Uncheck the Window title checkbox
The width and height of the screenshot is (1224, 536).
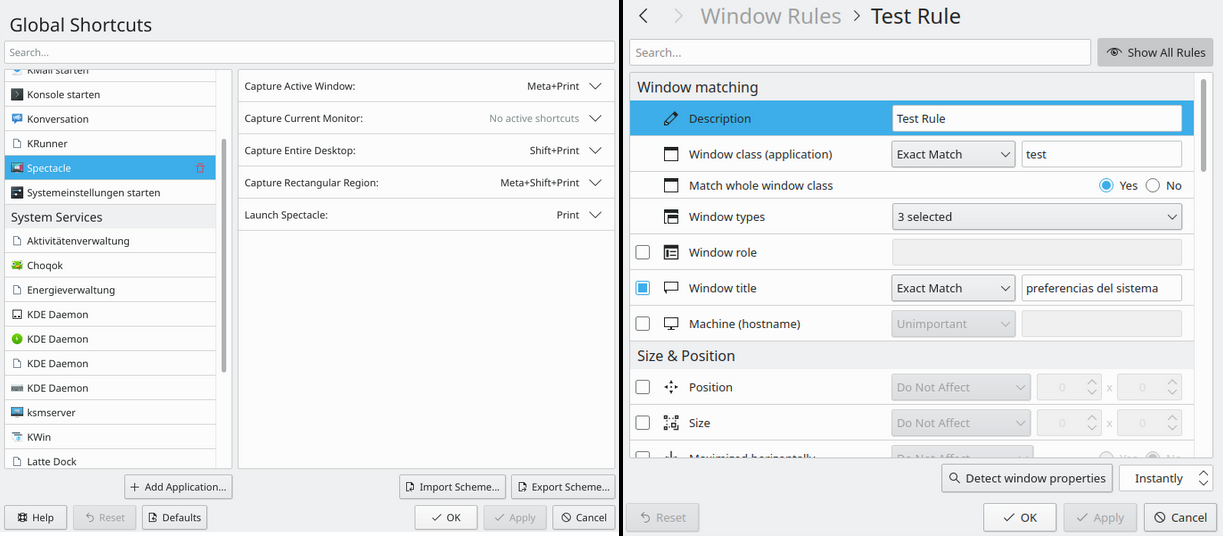pyautogui.click(x=643, y=288)
